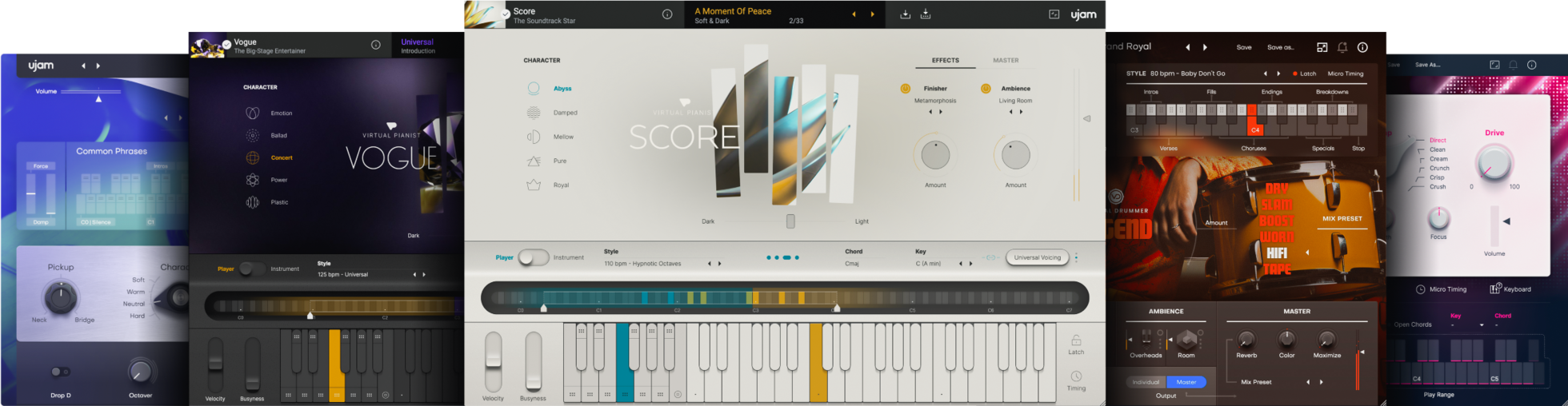The height and width of the screenshot is (406, 1568).
Task: Click the Dark/Light slider handle
Action: pyautogui.click(x=790, y=221)
